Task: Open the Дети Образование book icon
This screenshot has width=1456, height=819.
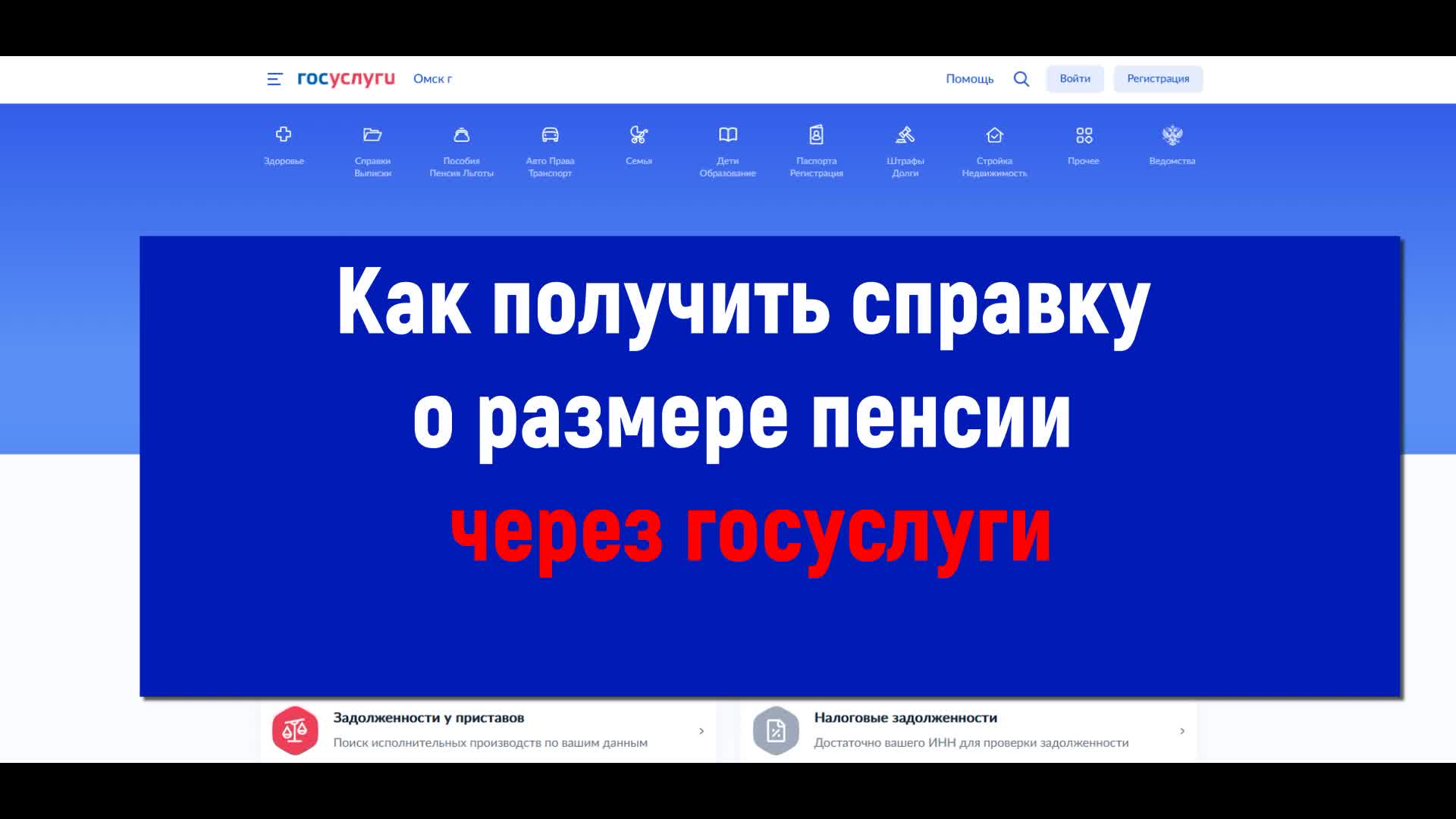Action: pos(728,135)
